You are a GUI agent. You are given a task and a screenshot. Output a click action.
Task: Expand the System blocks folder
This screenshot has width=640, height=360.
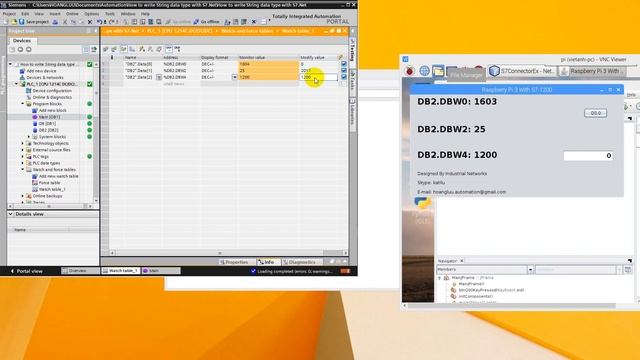click(x=29, y=137)
